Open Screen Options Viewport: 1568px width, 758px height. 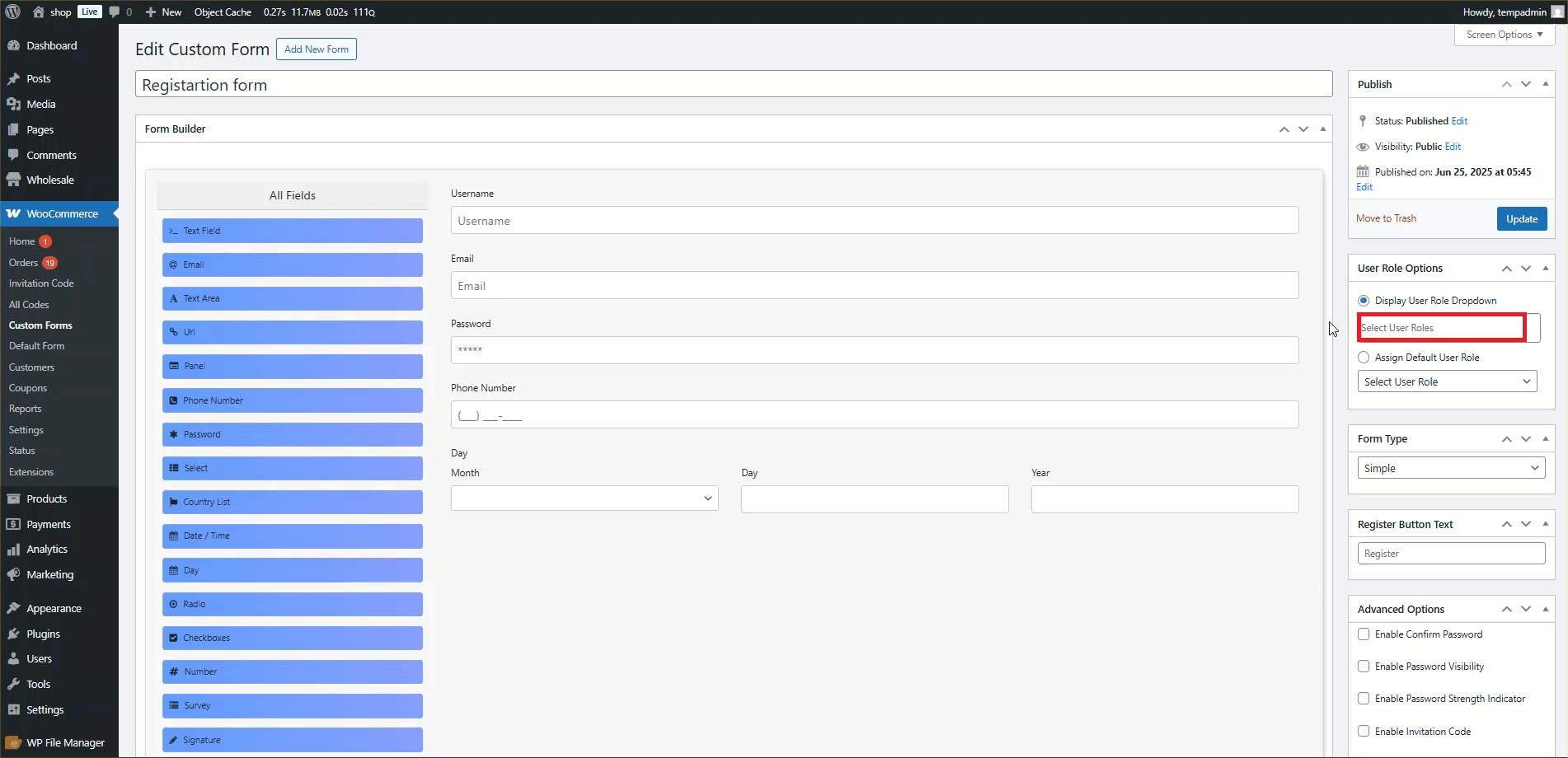point(1503,35)
